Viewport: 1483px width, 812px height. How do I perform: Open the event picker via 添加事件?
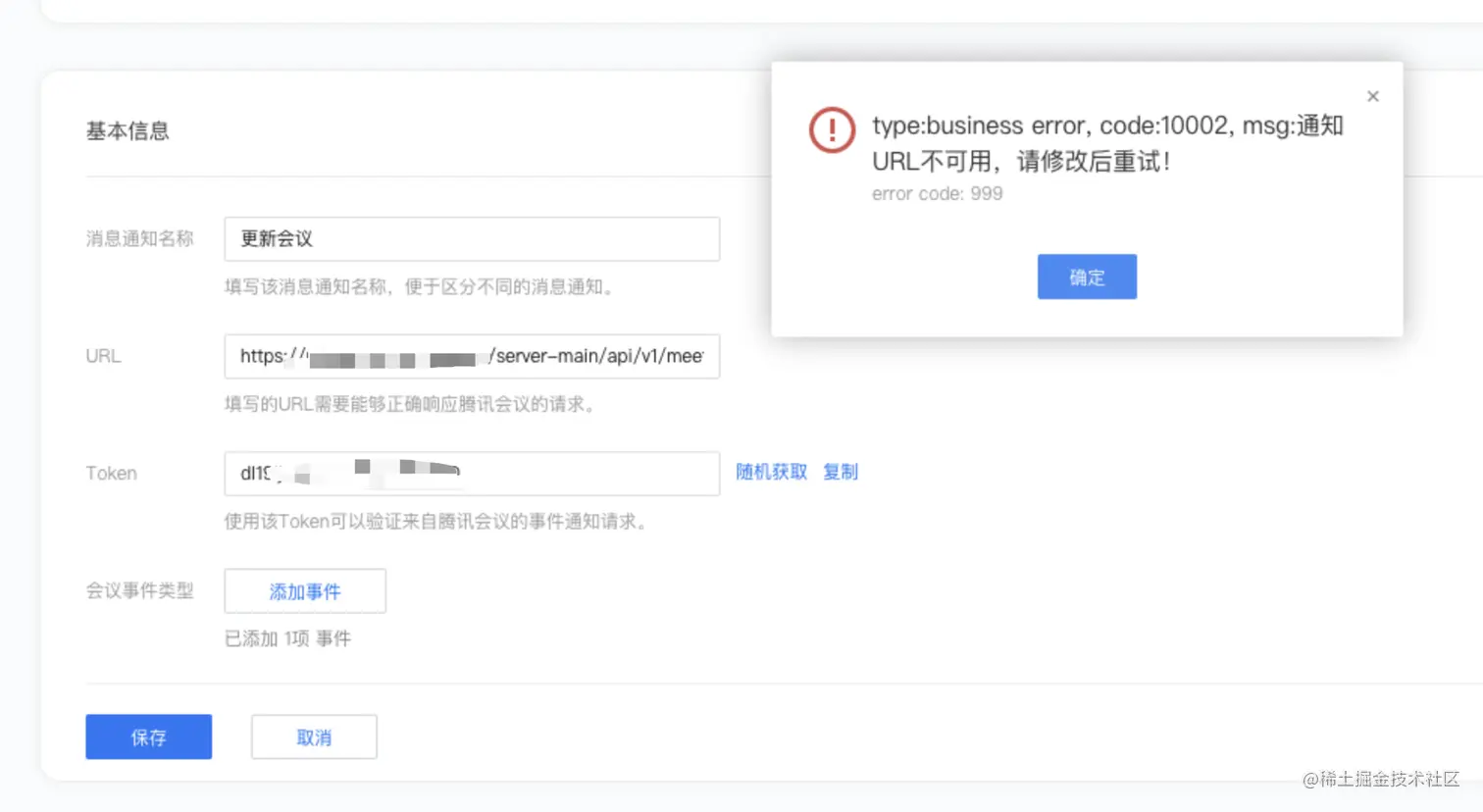pyautogui.click(x=304, y=590)
